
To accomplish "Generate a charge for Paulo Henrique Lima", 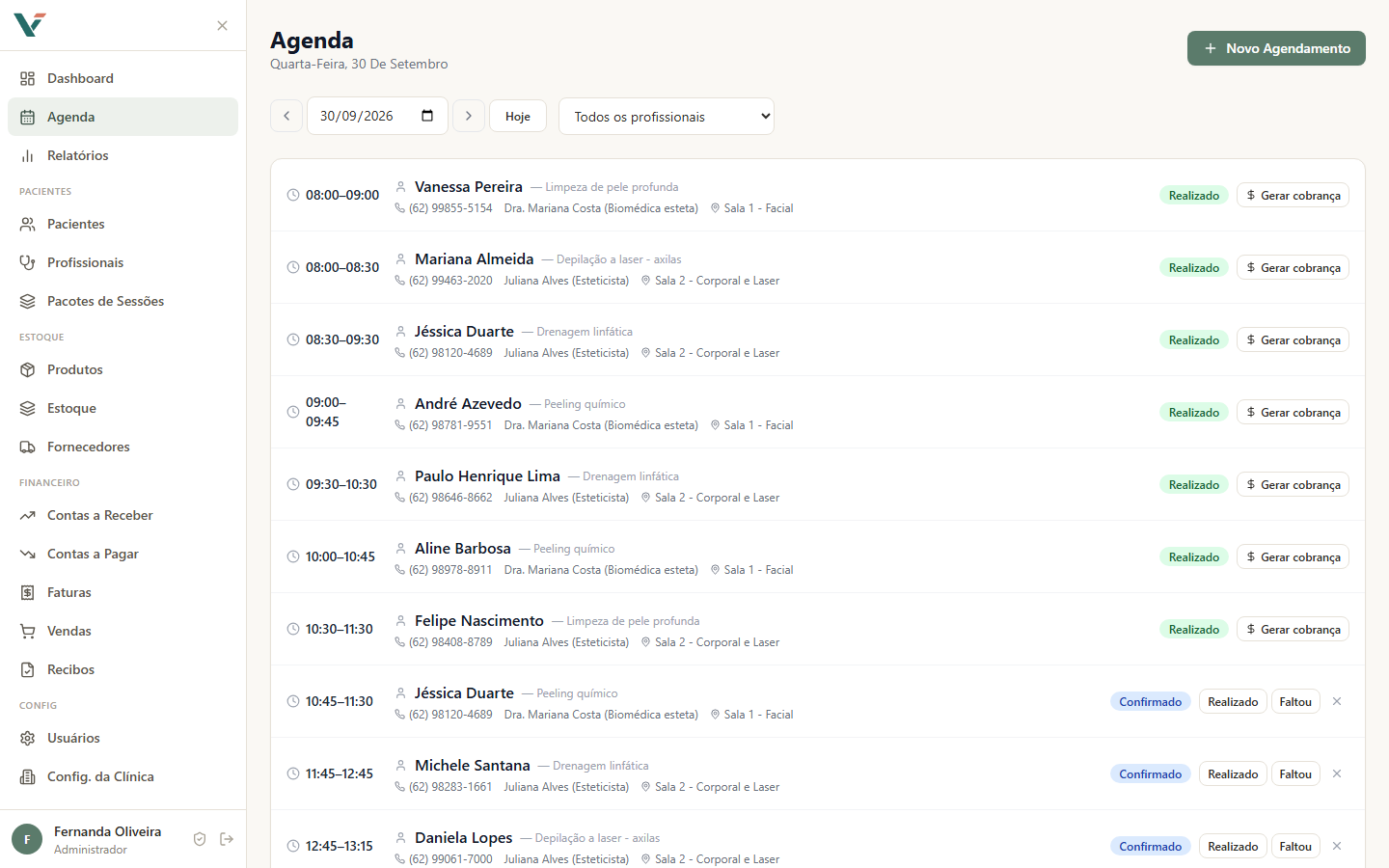I will pyautogui.click(x=1293, y=484).
